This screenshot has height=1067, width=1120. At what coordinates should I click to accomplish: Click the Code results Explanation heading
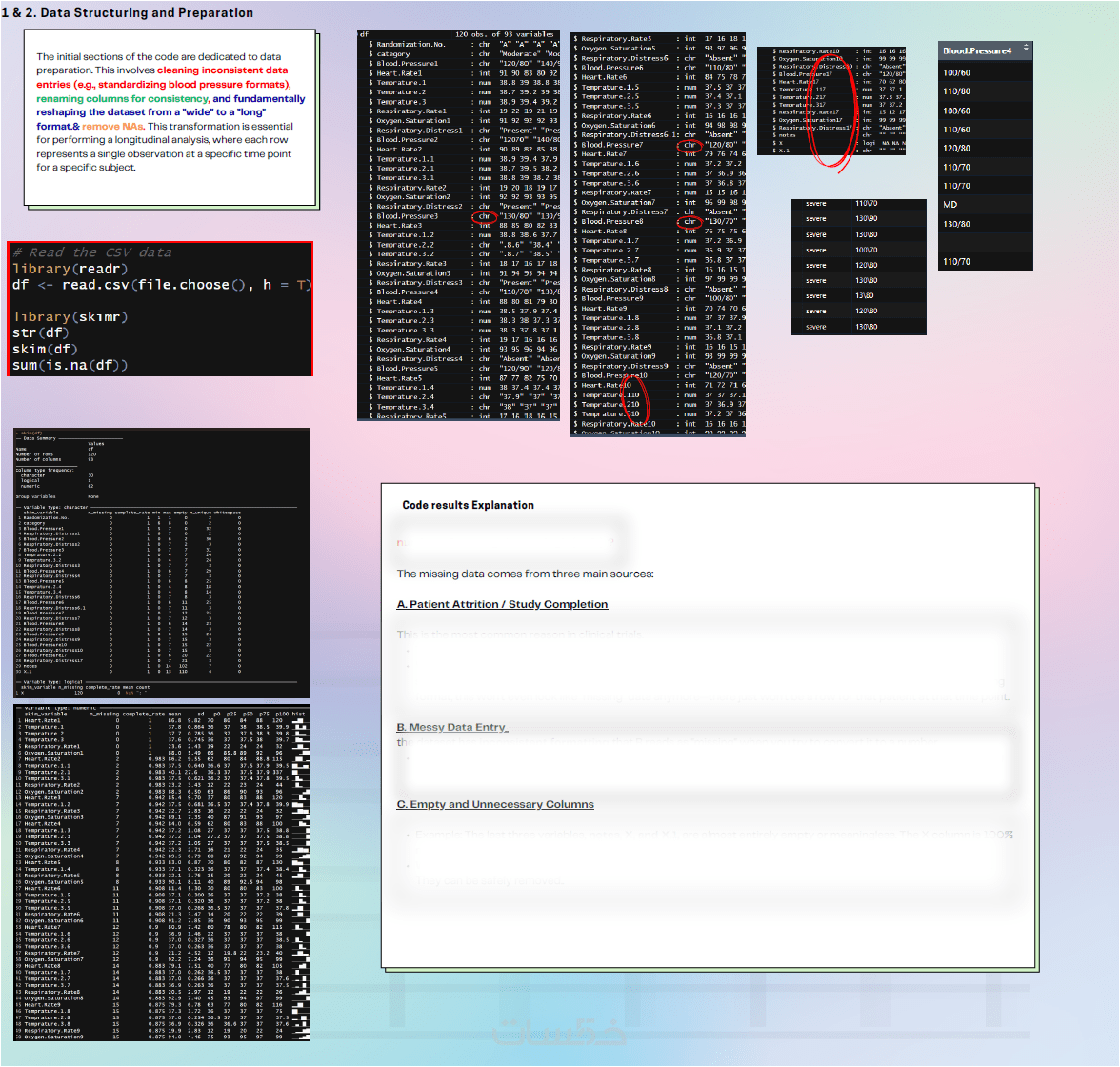pos(468,505)
